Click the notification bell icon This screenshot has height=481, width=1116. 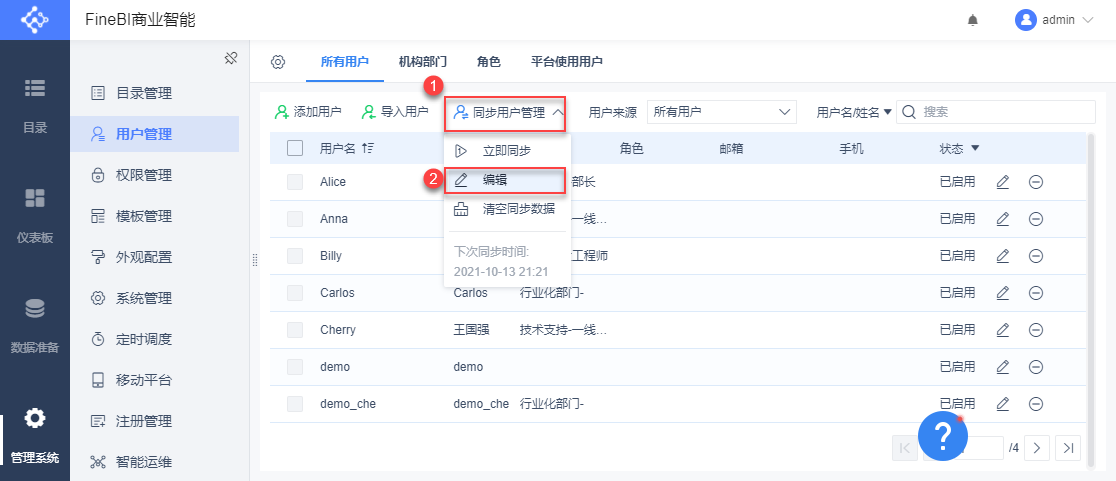click(x=973, y=20)
